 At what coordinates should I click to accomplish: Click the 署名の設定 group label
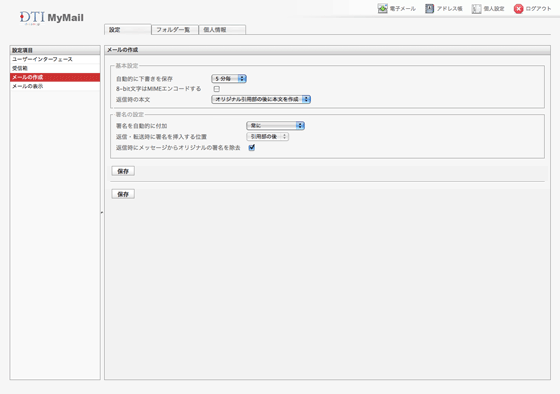(x=130, y=114)
